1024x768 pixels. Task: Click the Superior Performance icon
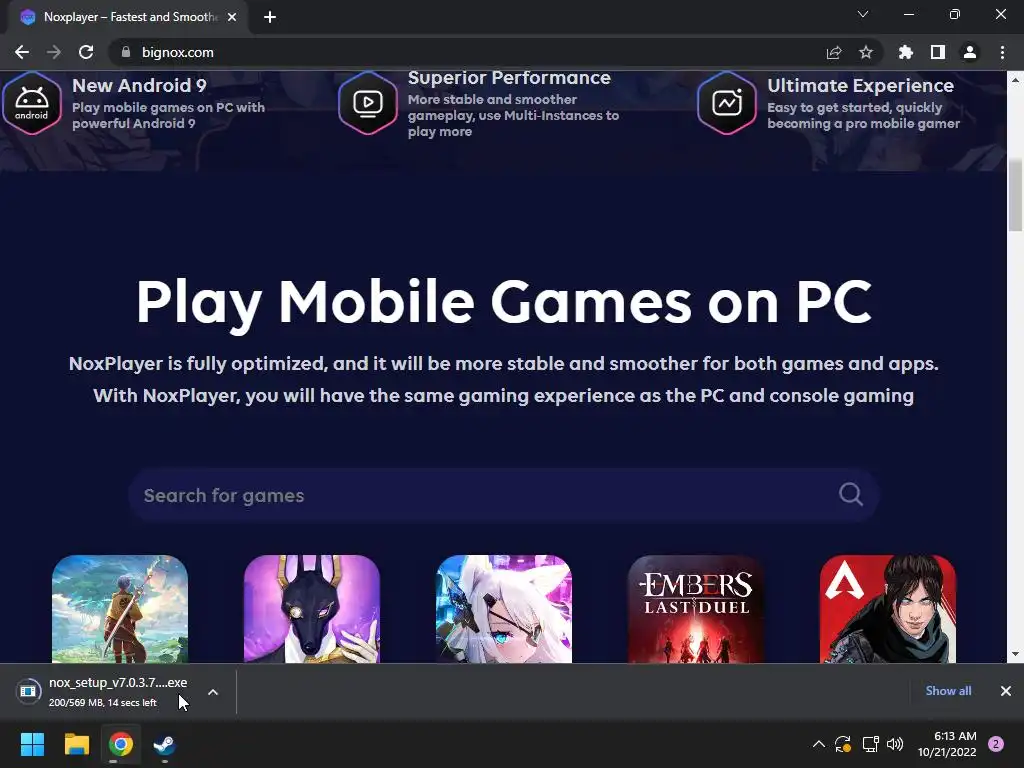click(368, 103)
